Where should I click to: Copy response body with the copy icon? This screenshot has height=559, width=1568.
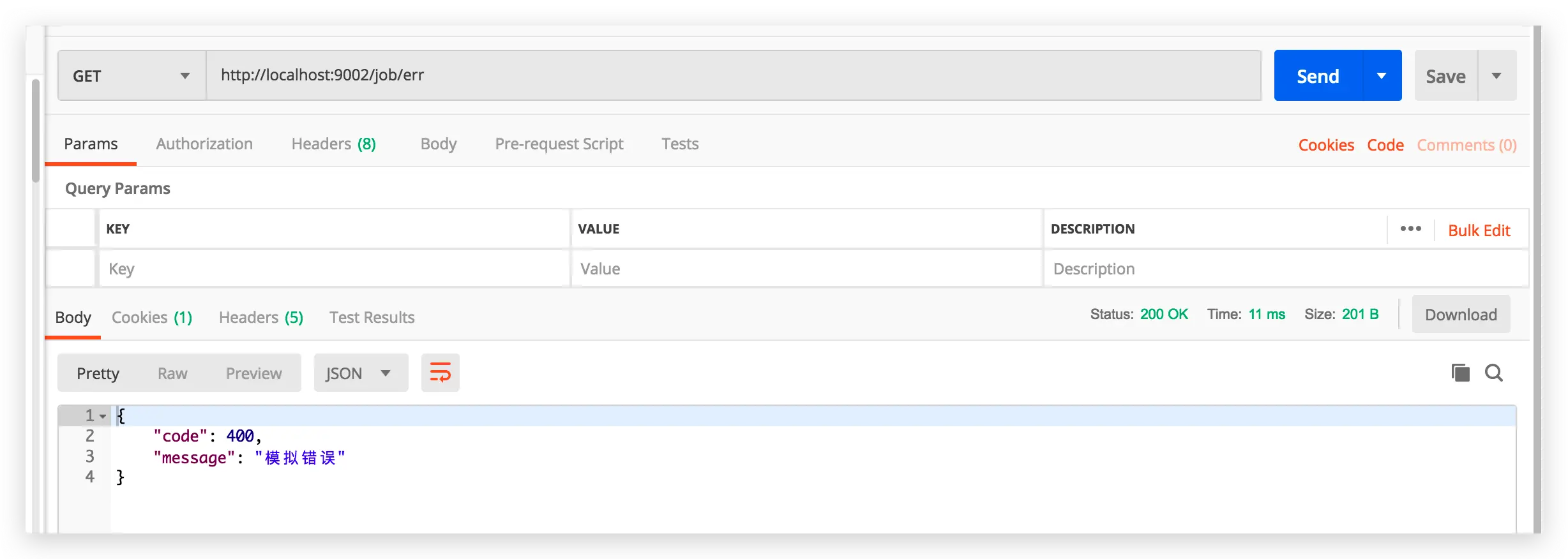pos(1460,373)
